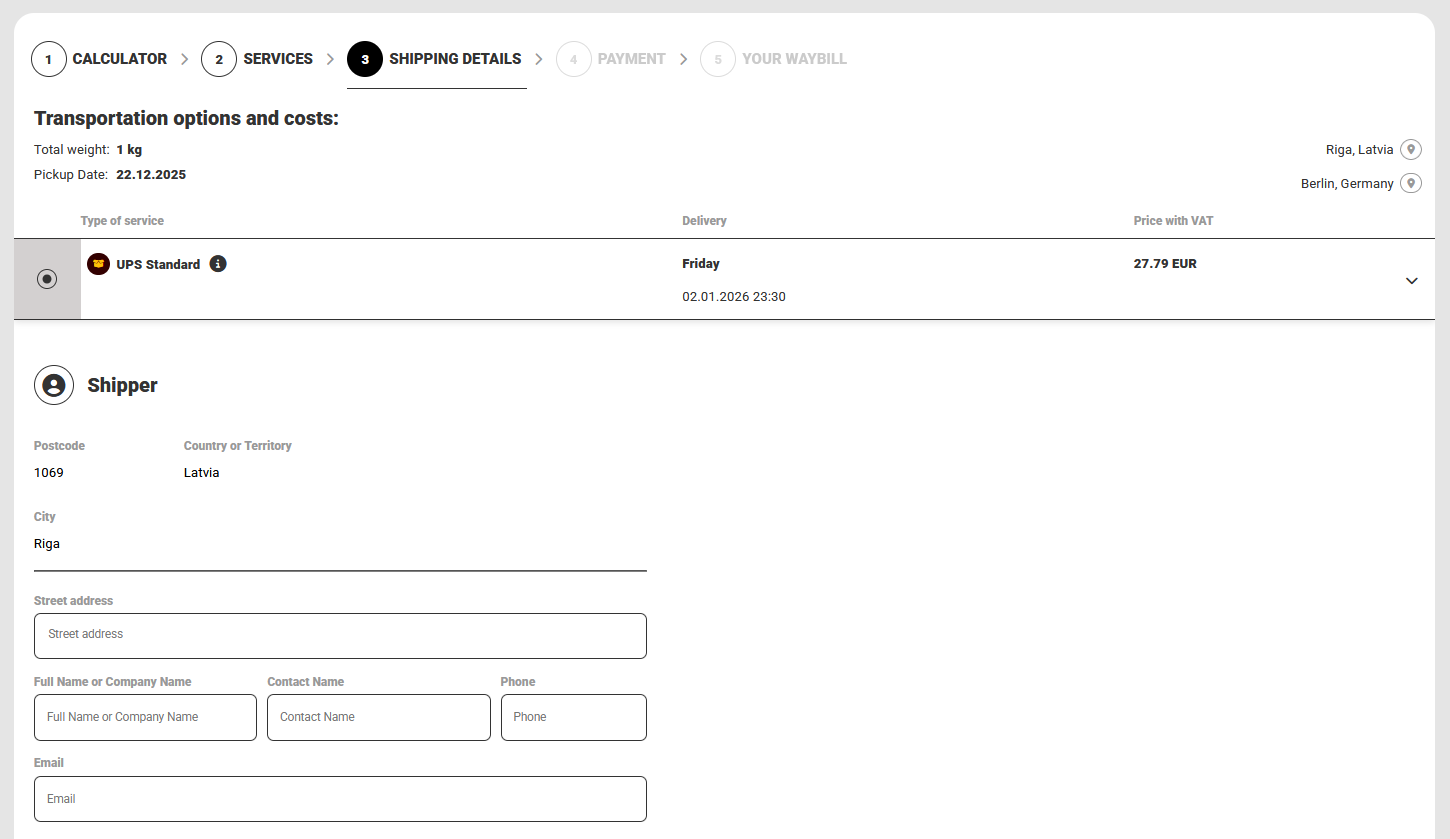Click the UPS Standard info icon
The width and height of the screenshot is (1450, 839).
point(218,264)
